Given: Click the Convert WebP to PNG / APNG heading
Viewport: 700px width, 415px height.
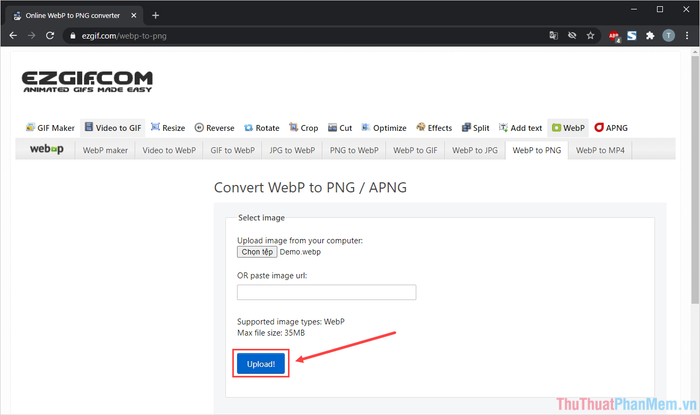Looking at the screenshot, I should pyautogui.click(x=310, y=187).
